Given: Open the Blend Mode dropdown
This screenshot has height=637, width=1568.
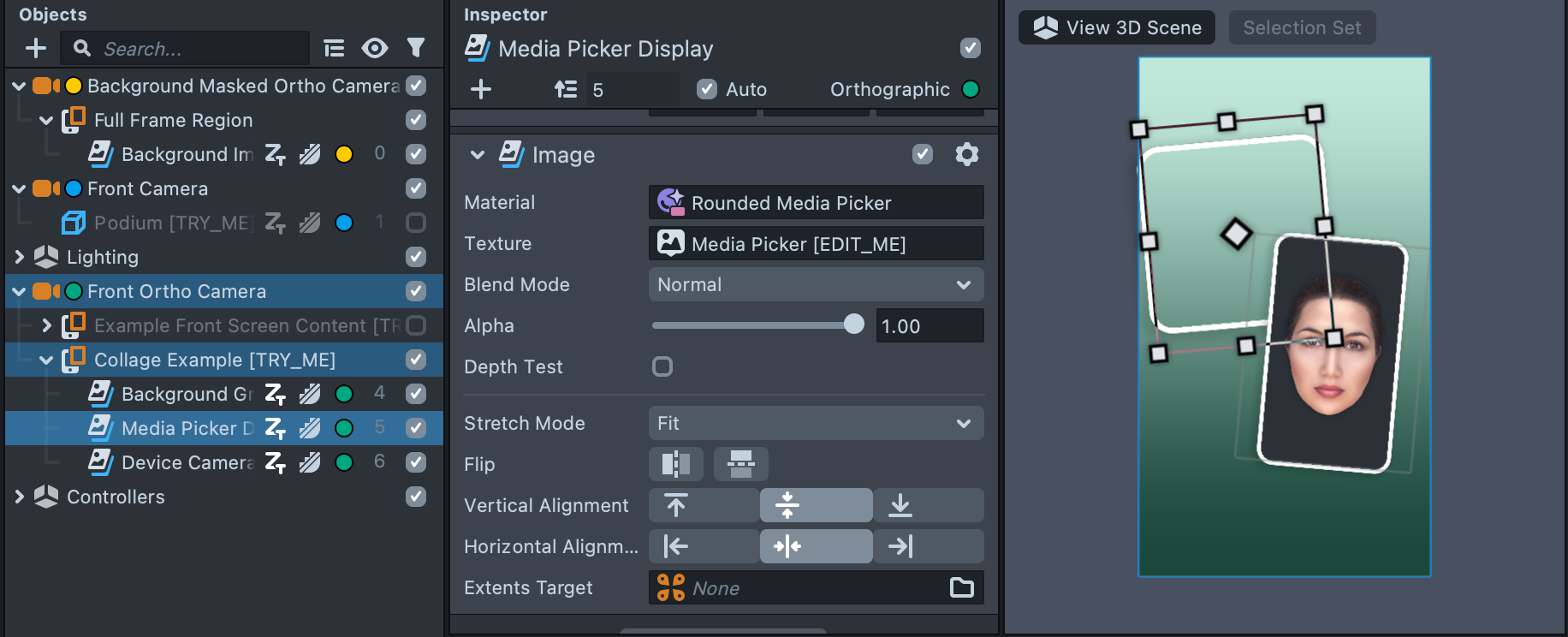Looking at the screenshot, I should pyautogui.click(x=816, y=284).
